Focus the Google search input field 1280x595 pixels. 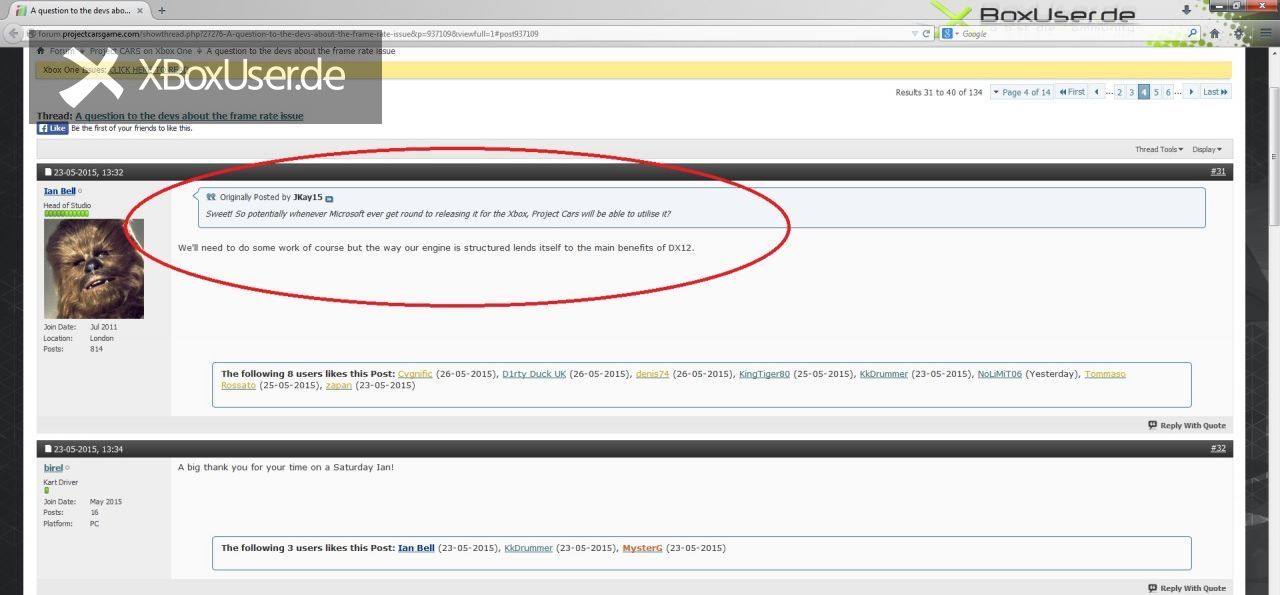point(1071,33)
